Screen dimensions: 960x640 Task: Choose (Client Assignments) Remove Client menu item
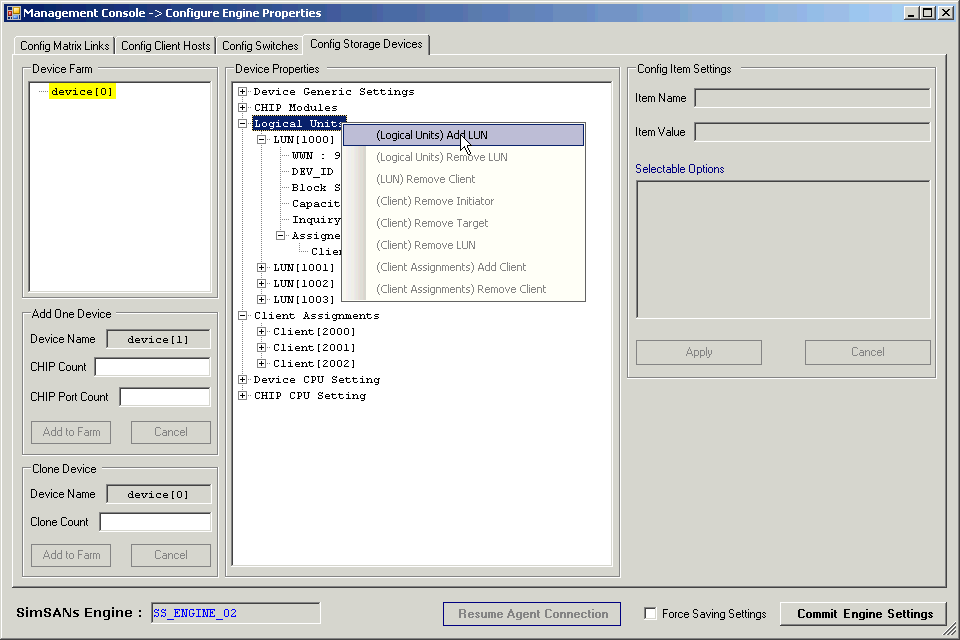click(463, 290)
